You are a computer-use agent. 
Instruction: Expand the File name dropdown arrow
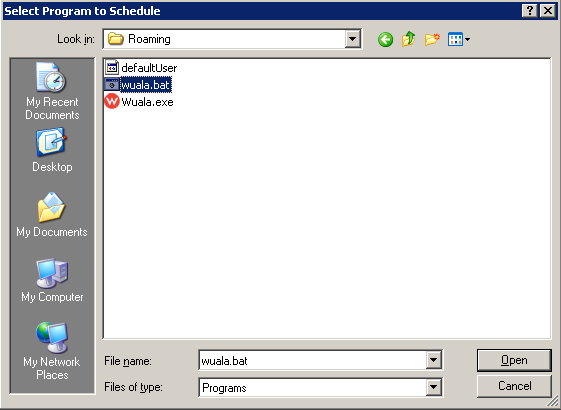click(x=433, y=360)
